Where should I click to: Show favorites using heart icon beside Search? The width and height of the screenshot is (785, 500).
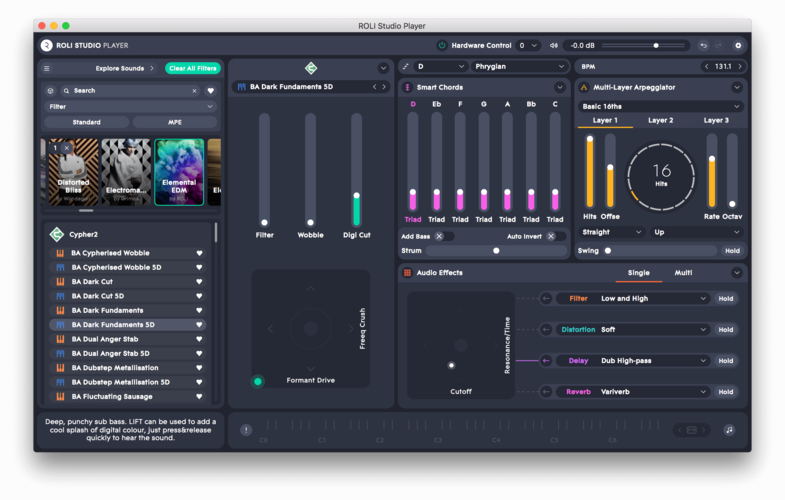click(x=210, y=91)
